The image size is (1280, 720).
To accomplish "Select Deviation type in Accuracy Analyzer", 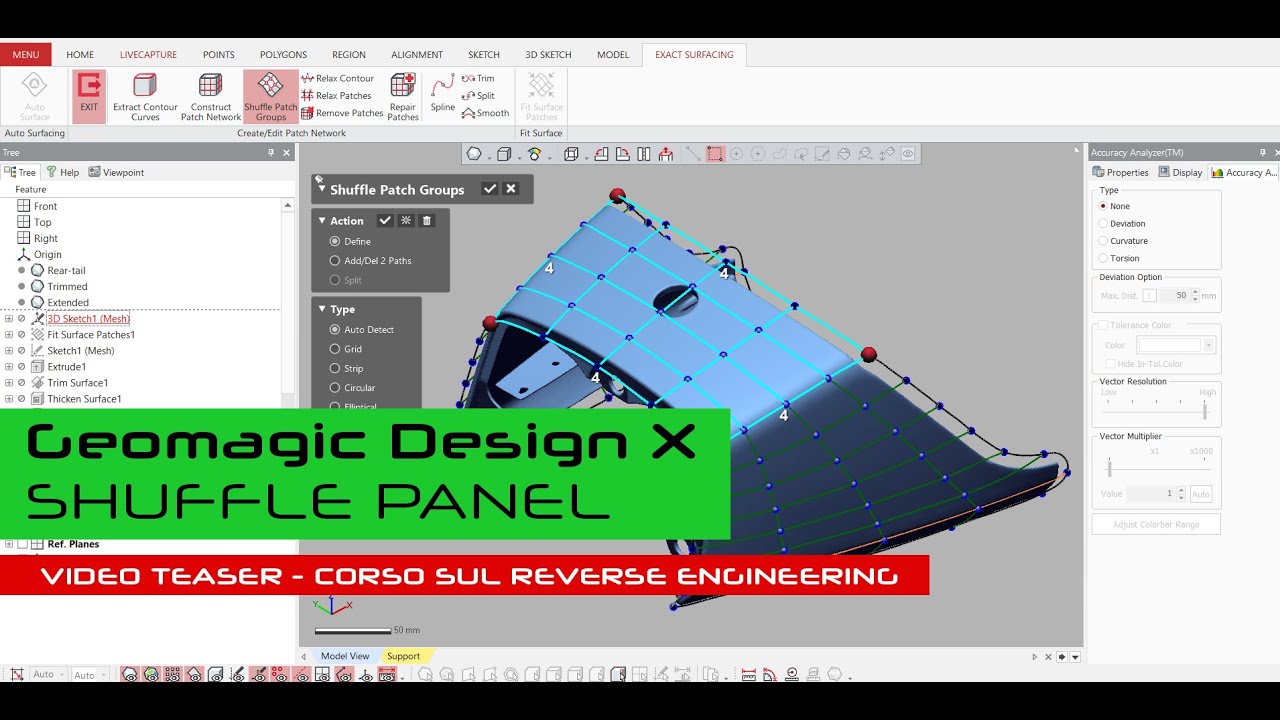I will pos(1103,224).
